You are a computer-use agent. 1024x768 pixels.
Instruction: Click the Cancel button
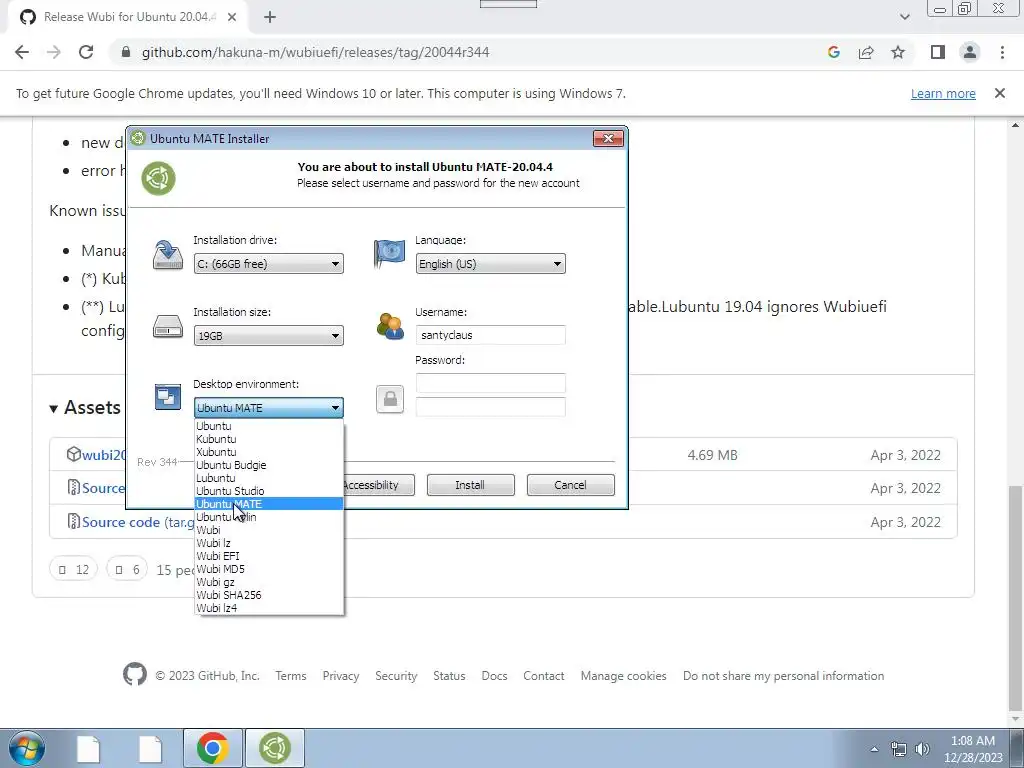tap(570, 485)
